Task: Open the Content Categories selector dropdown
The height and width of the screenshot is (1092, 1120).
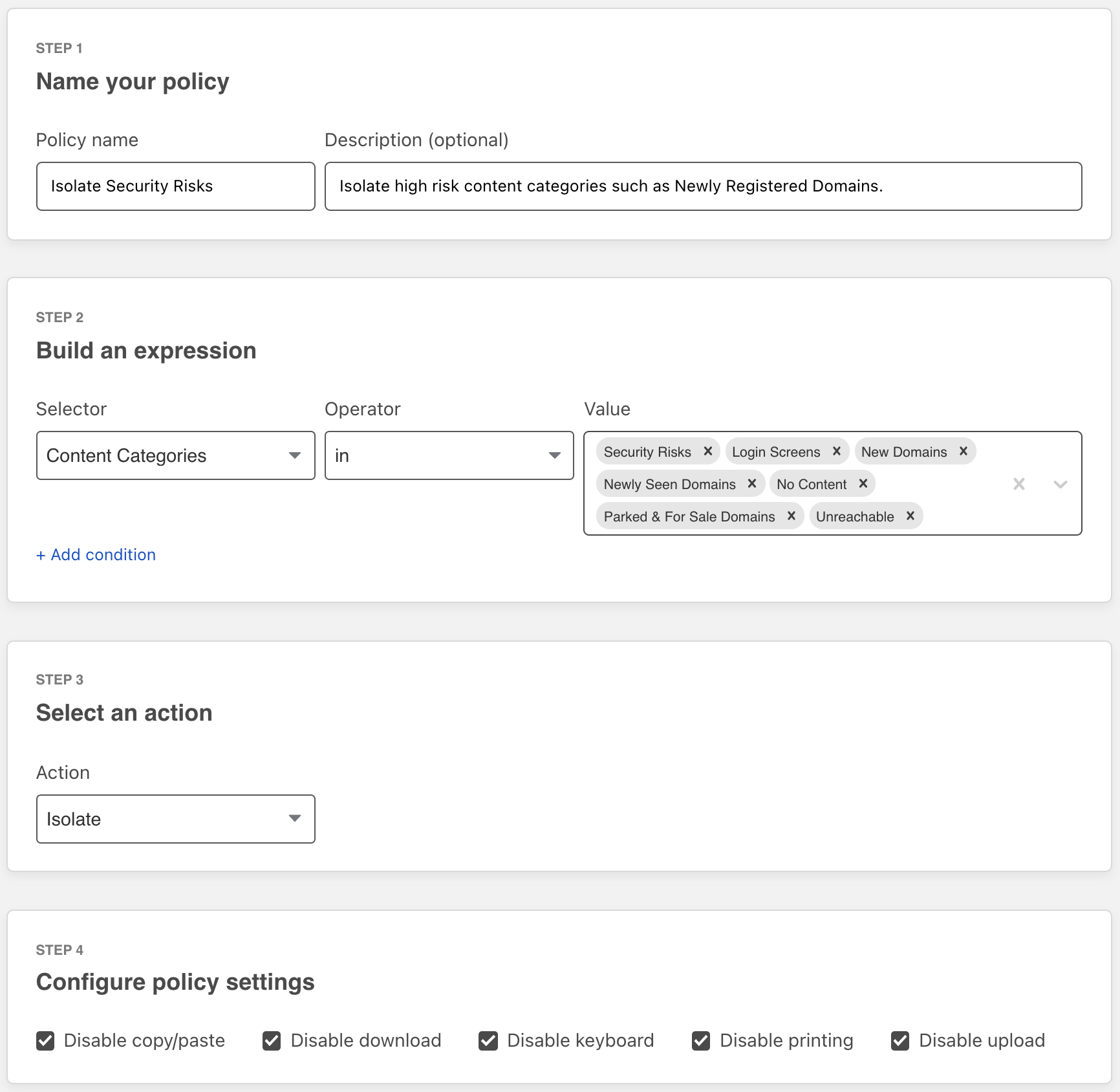Action: coord(175,455)
